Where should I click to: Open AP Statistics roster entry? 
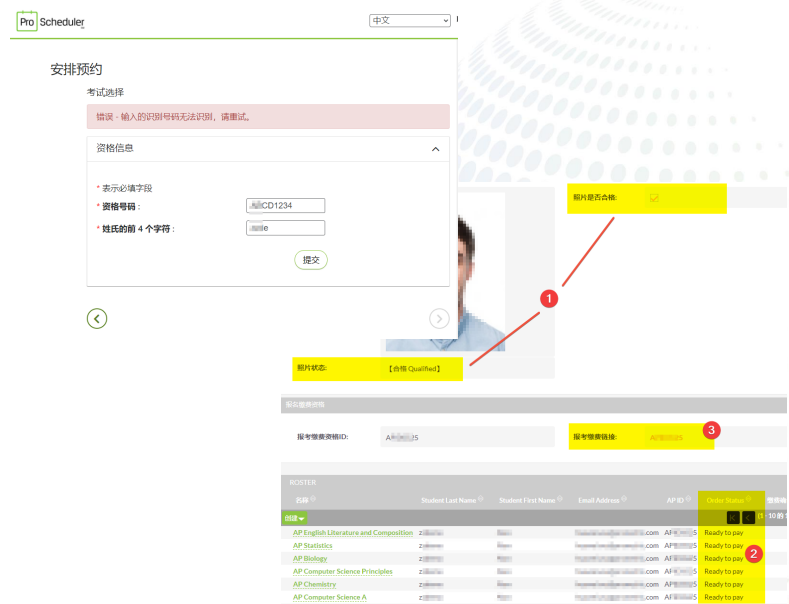(x=312, y=546)
